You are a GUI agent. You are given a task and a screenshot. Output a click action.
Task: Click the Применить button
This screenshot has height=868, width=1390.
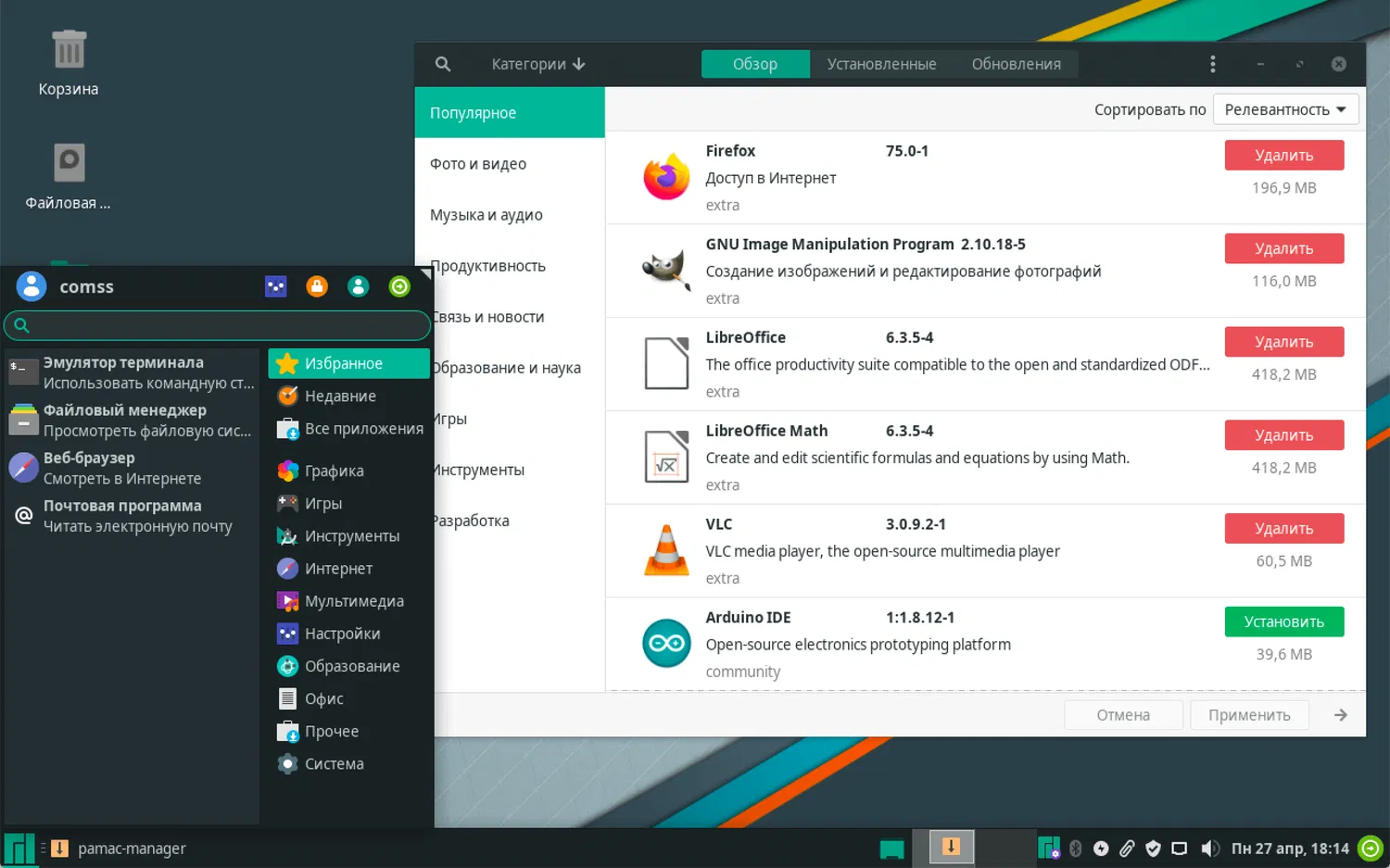(x=1249, y=715)
